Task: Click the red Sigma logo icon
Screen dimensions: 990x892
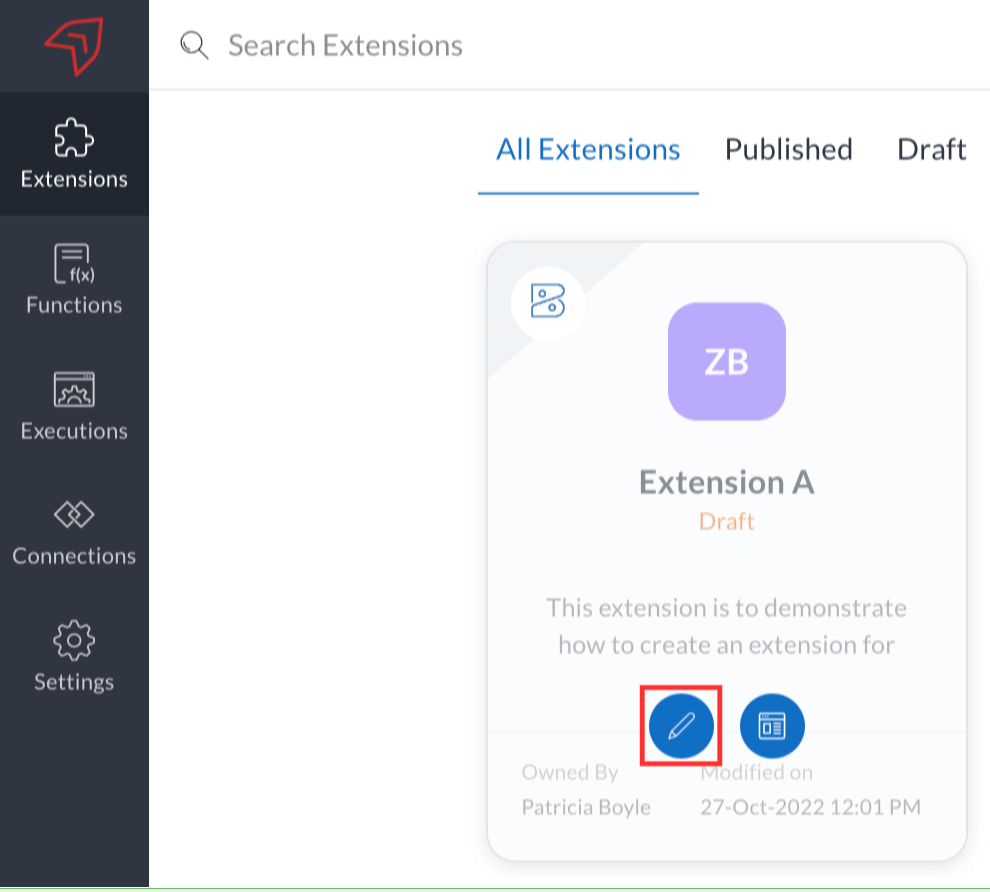Action: pos(75,46)
